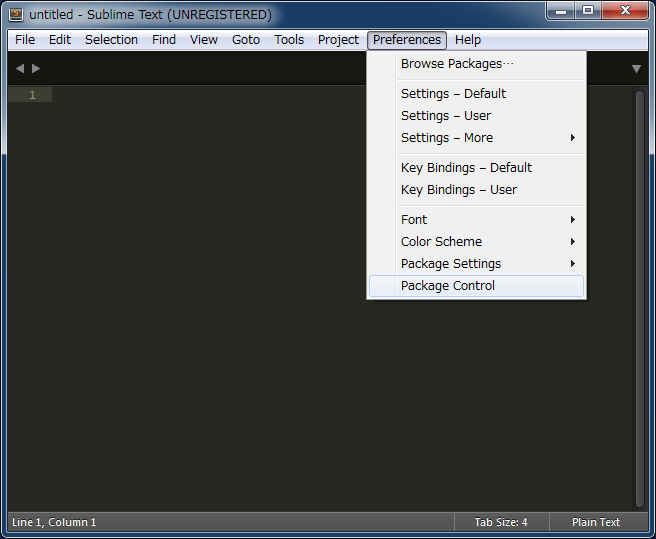The height and width of the screenshot is (539, 656).
Task: Close the Preferences menu via its title
Action: pyautogui.click(x=407, y=40)
